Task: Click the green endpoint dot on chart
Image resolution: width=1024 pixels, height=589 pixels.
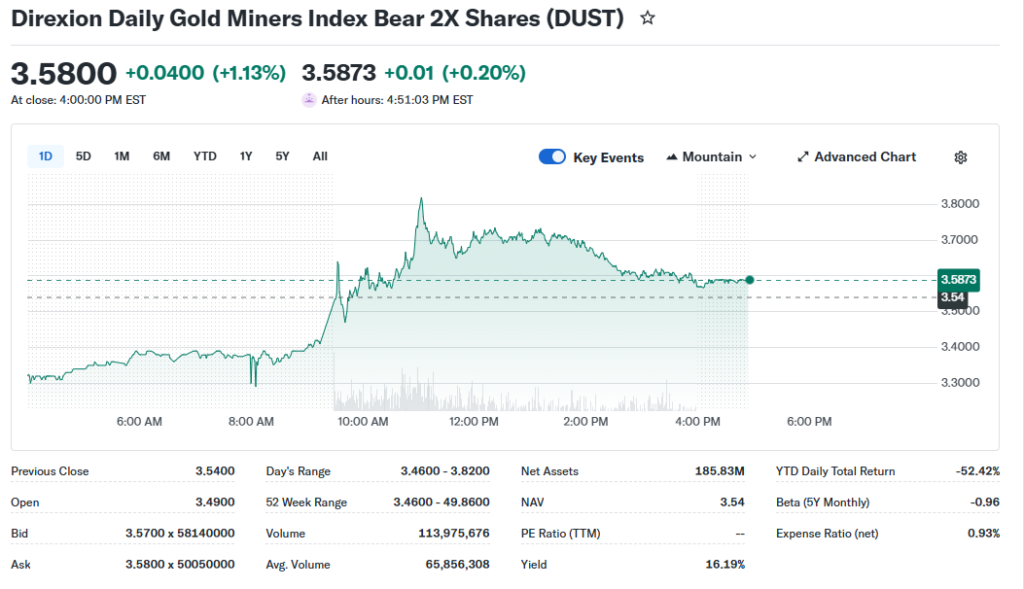Action: [749, 280]
